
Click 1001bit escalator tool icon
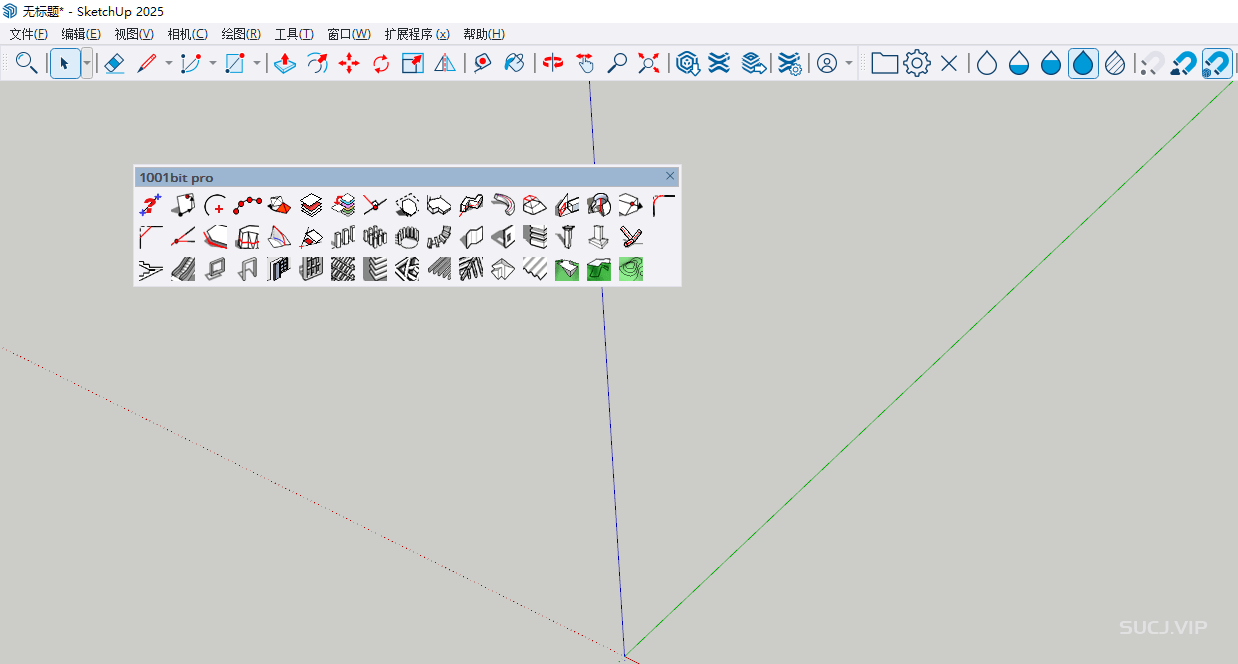point(182,269)
